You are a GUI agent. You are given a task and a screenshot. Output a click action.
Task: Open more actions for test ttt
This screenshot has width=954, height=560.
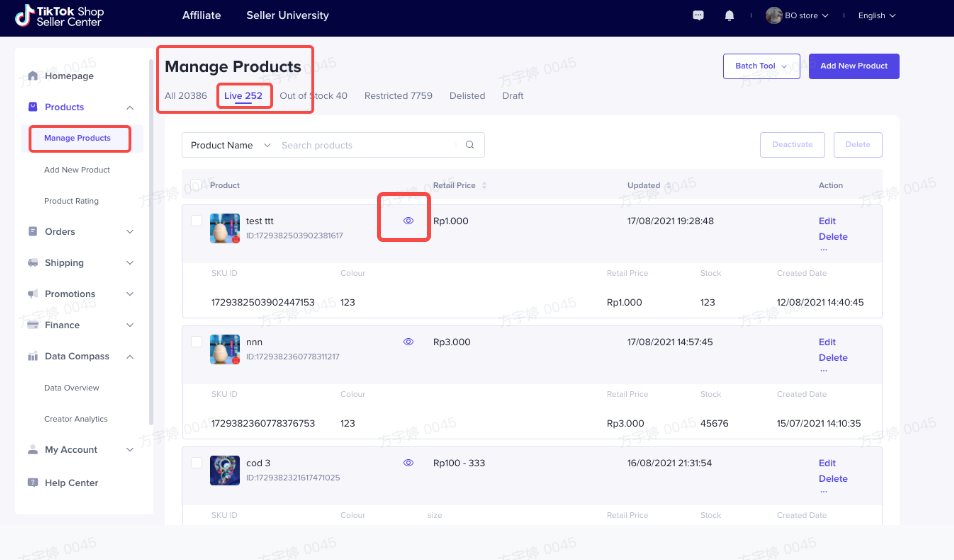coord(824,250)
